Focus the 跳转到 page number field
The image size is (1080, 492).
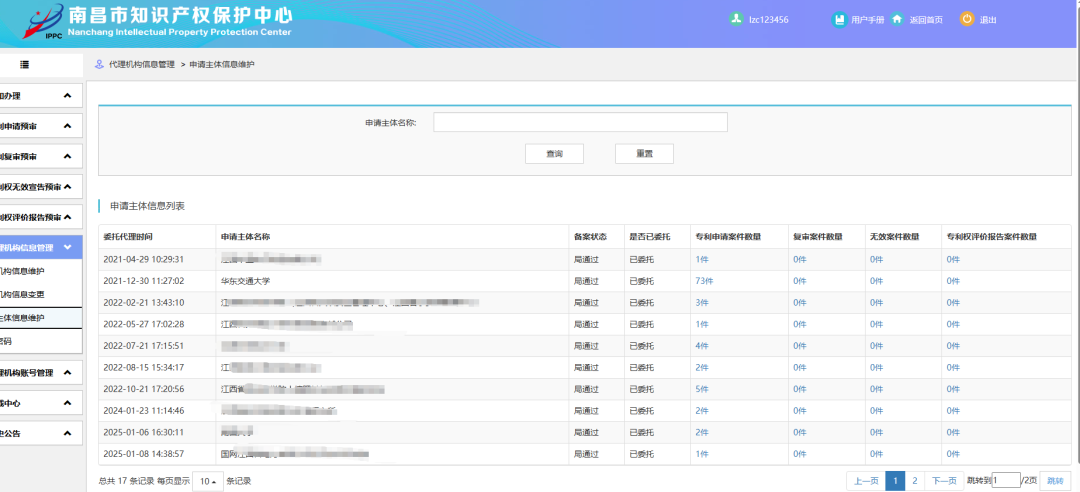(1006, 480)
